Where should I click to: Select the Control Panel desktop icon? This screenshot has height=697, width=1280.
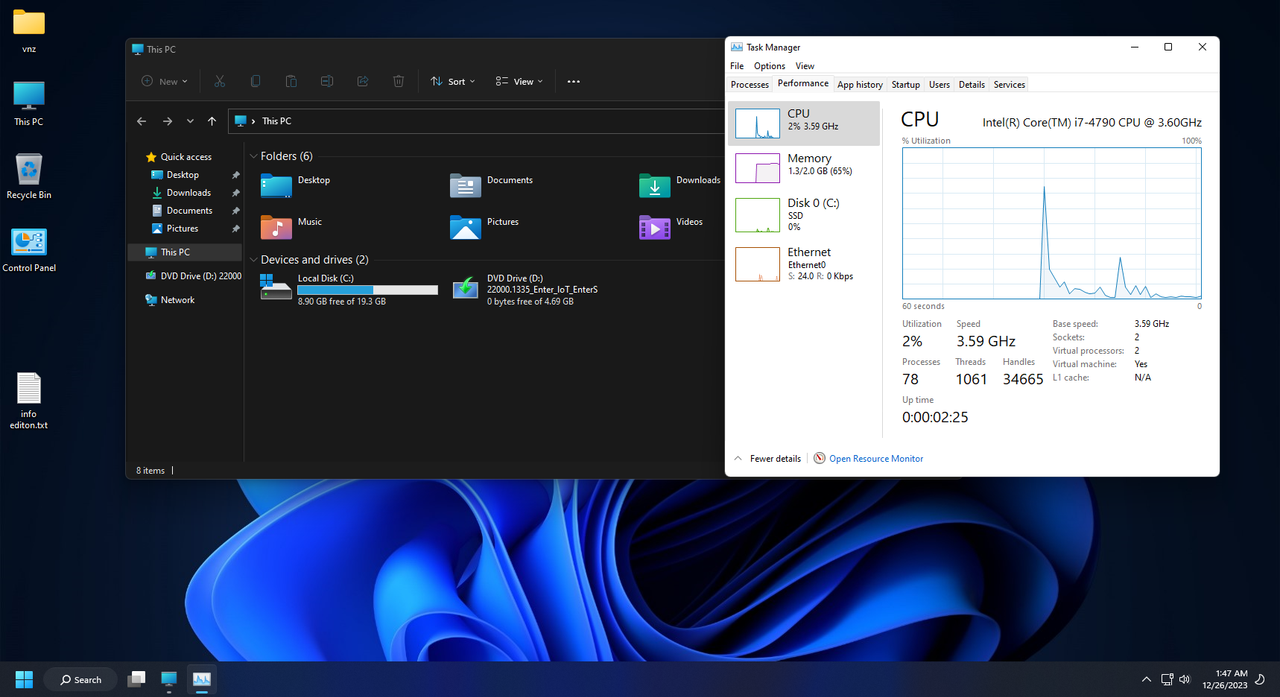pos(29,250)
